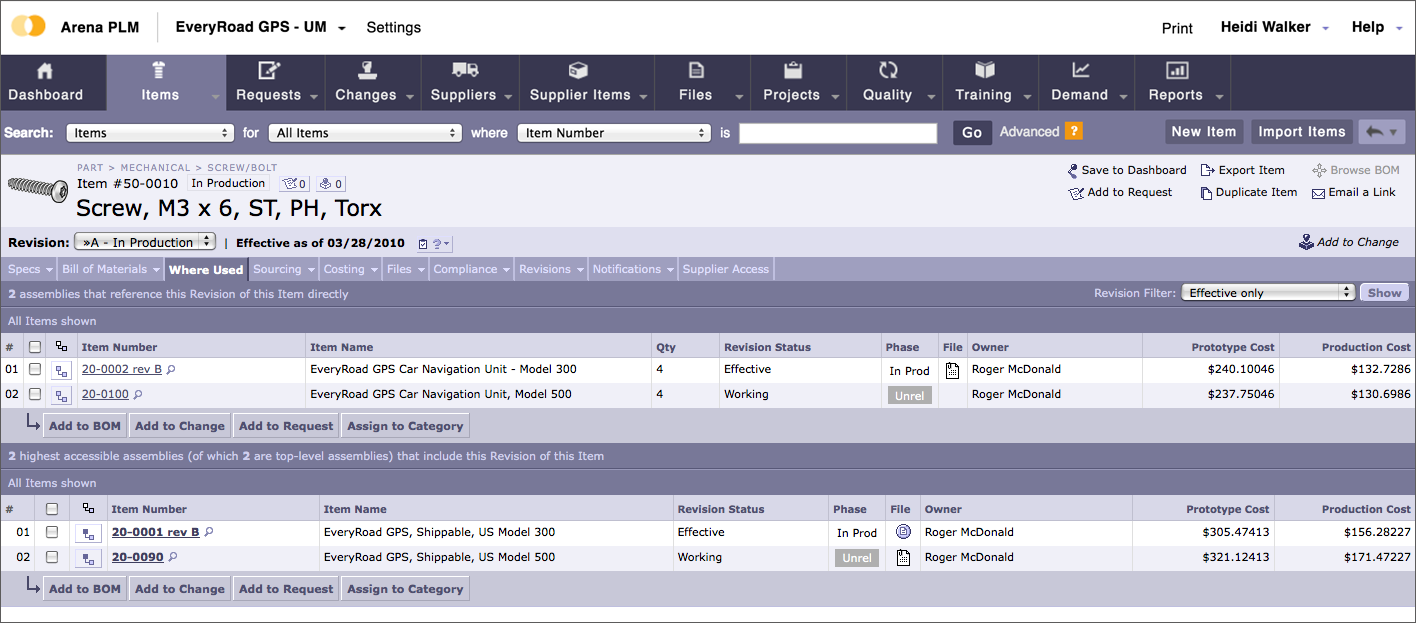Expand the EveryRoad GPS - UM workspace dropdown

tap(342, 29)
